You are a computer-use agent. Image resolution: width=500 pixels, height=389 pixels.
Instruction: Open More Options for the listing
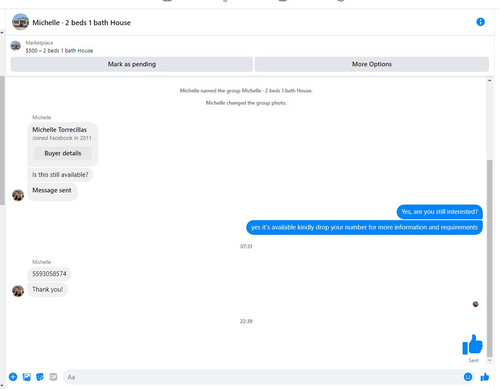coord(372,64)
